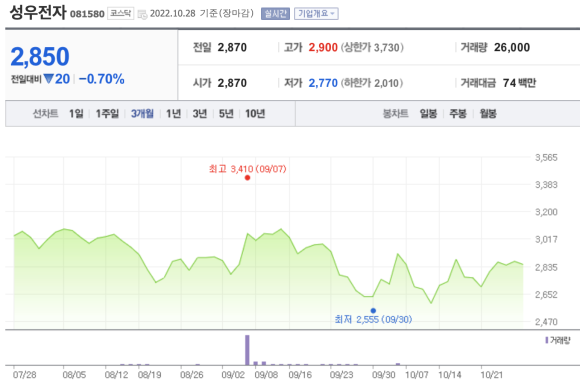Click the 07/28 date axis label
The height and width of the screenshot is (392, 580).
[x=25, y=375]
